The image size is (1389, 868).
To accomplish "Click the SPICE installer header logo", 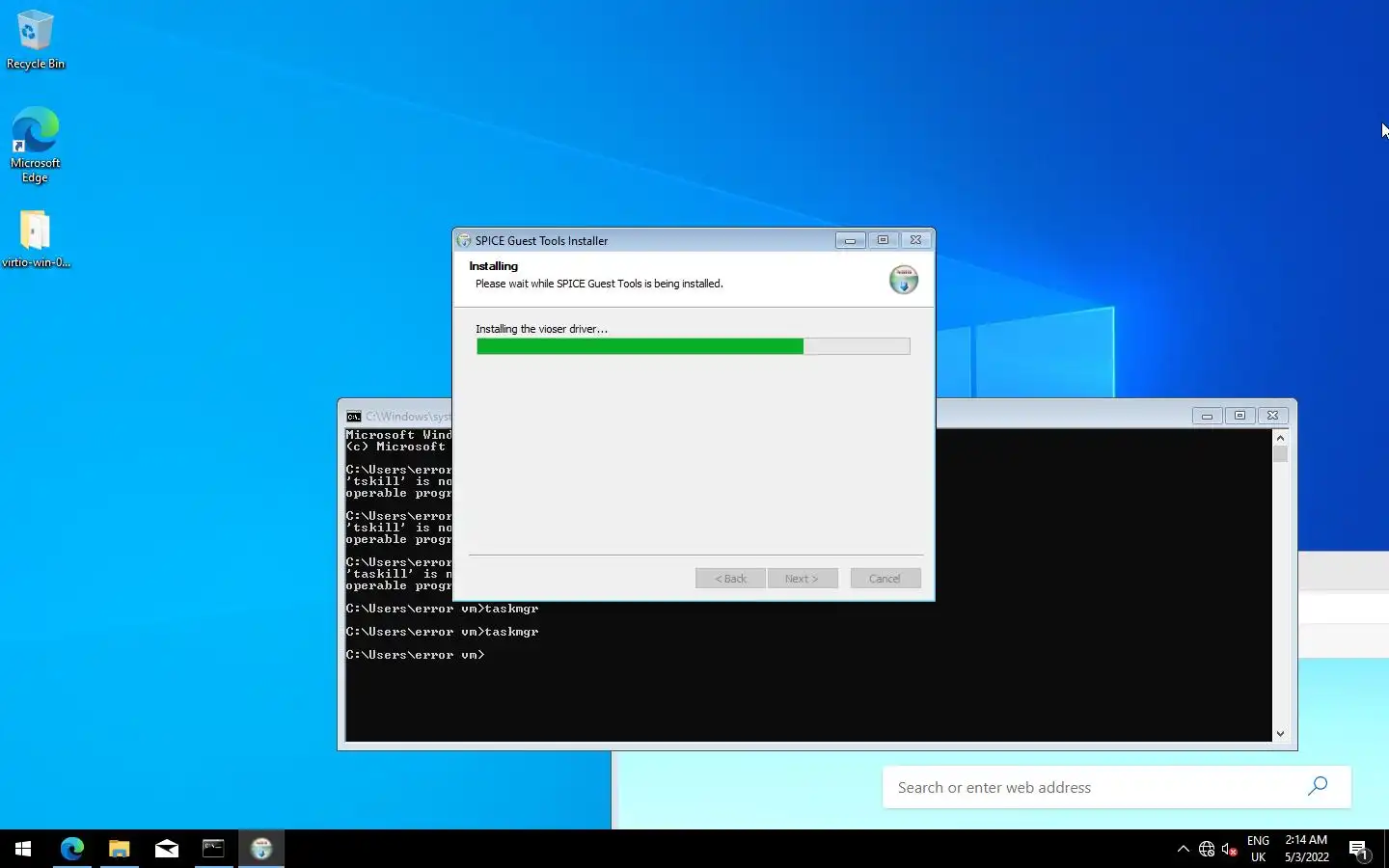I will click(904, 280).
